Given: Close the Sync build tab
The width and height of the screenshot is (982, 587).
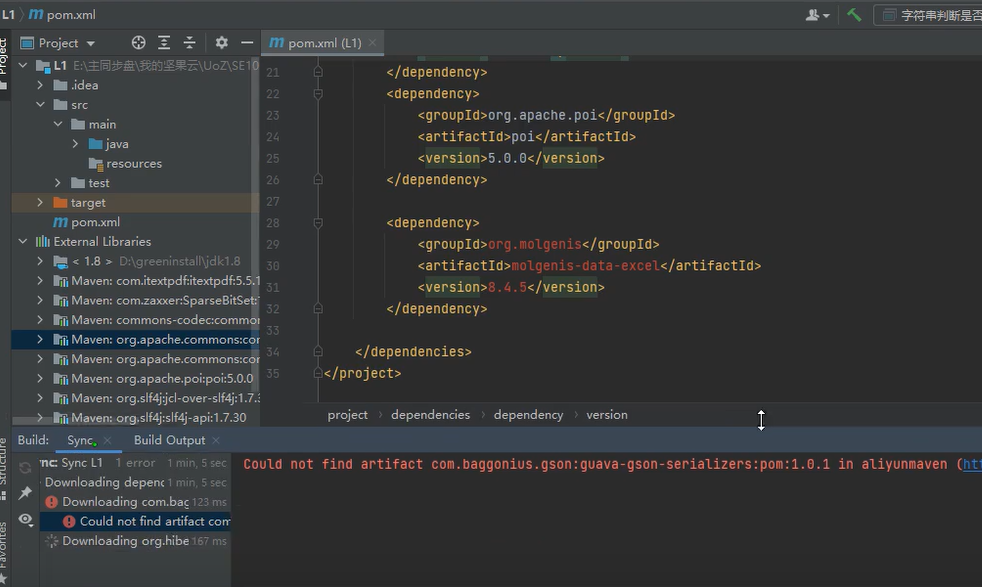Looking at the screenshot, I should click(108, 440).
